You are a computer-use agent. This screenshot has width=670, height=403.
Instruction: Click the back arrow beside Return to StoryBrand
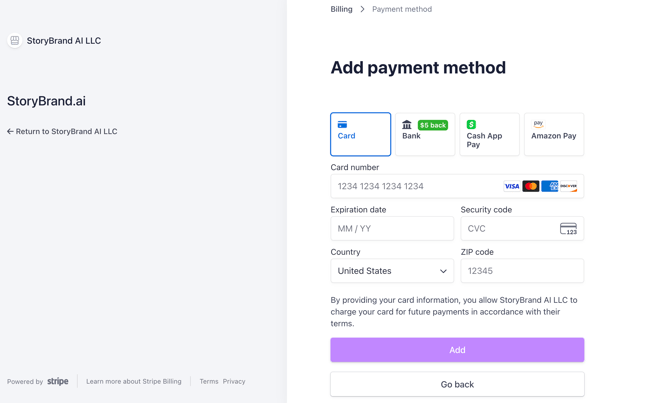[x=10, y=131]
